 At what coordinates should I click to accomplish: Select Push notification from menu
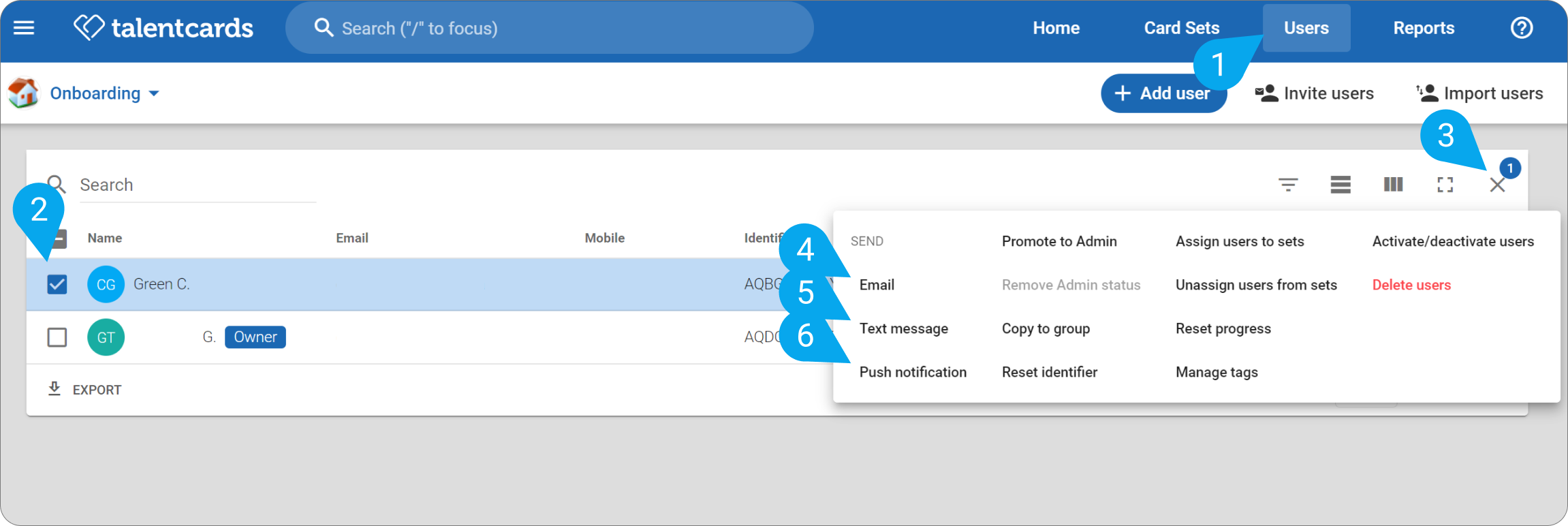pos(912,372)
